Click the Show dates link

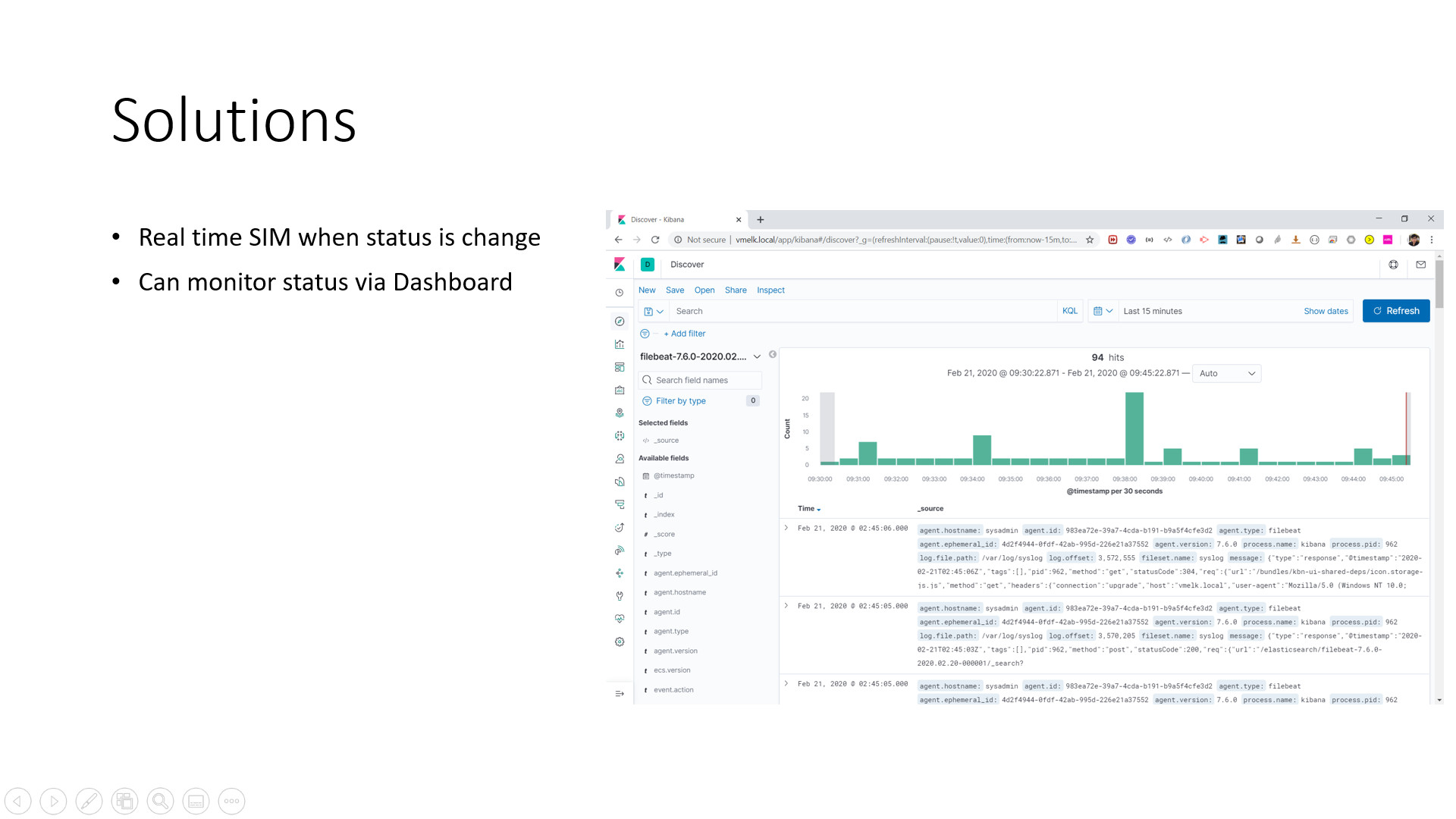(x=1326, y=311)
